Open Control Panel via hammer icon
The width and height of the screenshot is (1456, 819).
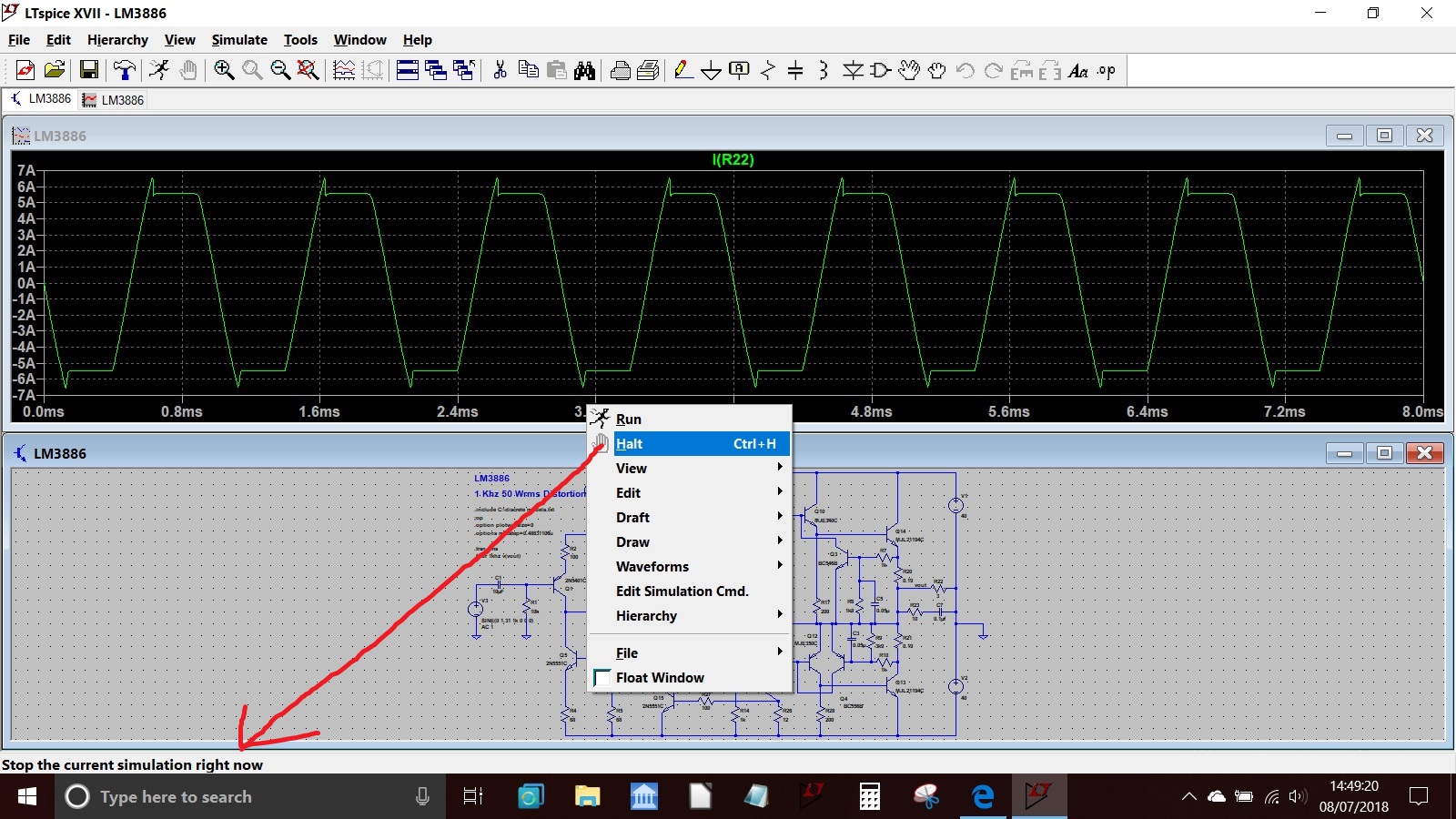(x=125, y=70)
